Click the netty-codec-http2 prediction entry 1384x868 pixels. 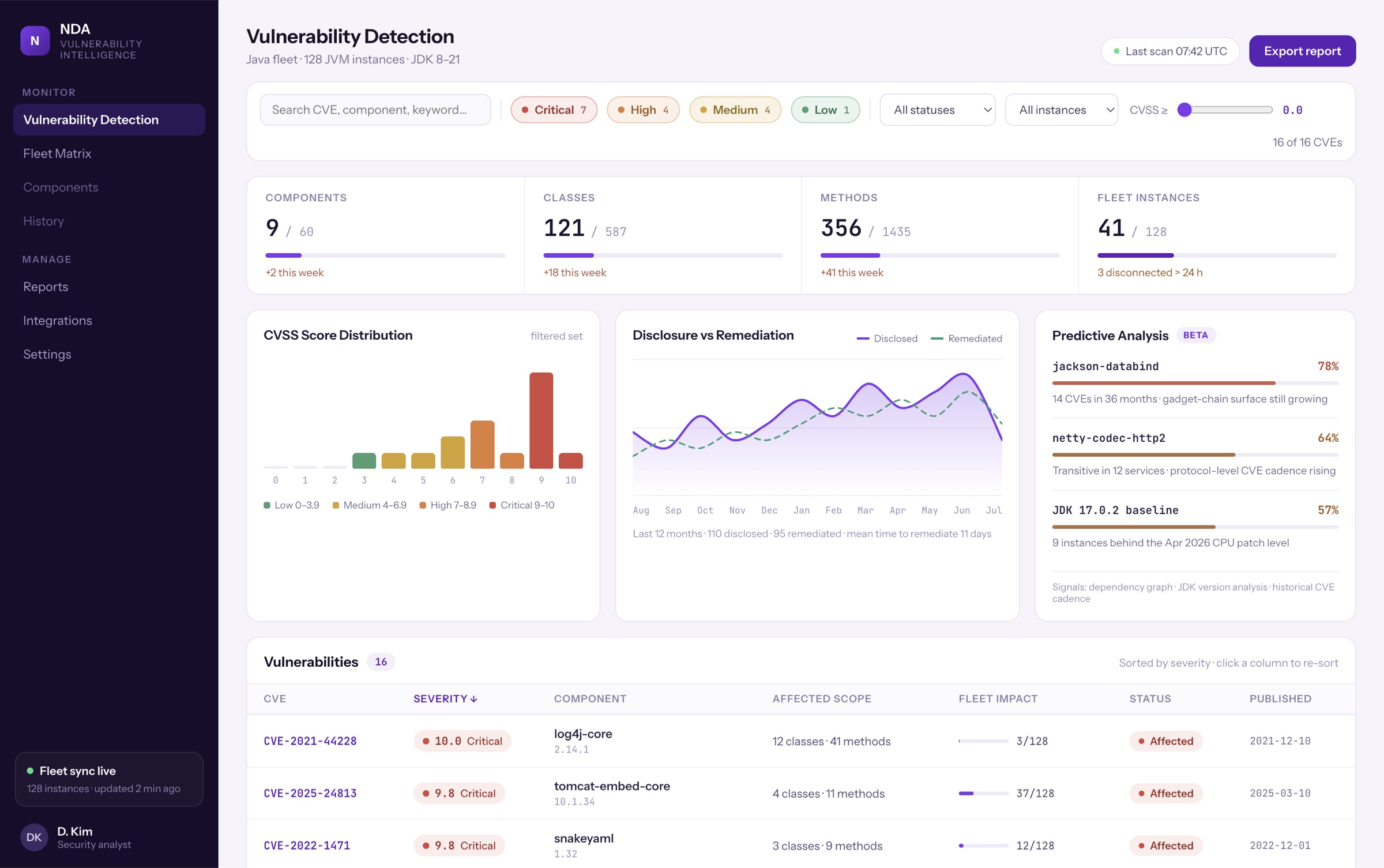pos(1195,454)
